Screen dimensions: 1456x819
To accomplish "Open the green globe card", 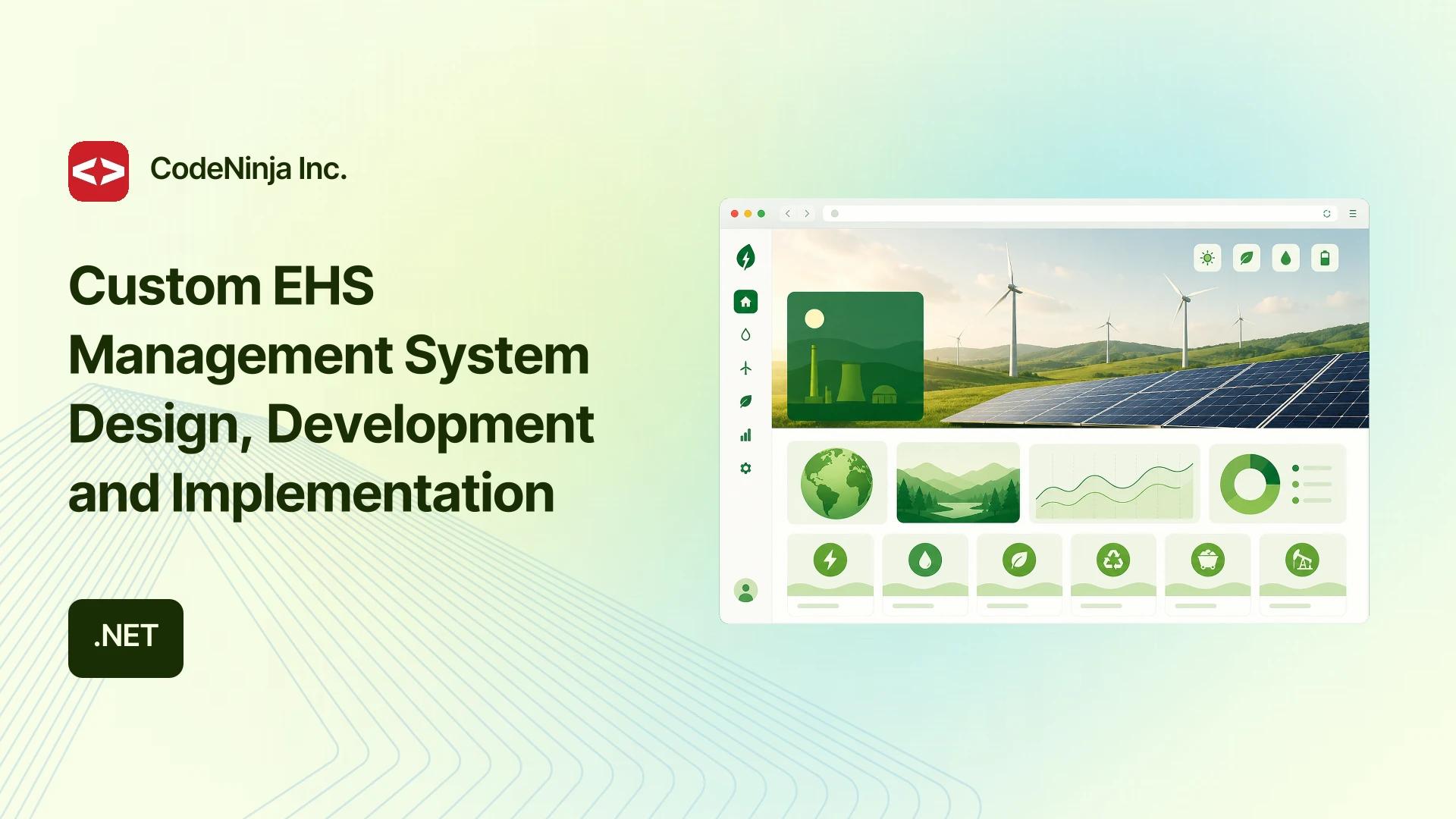I will click(837, 483).
